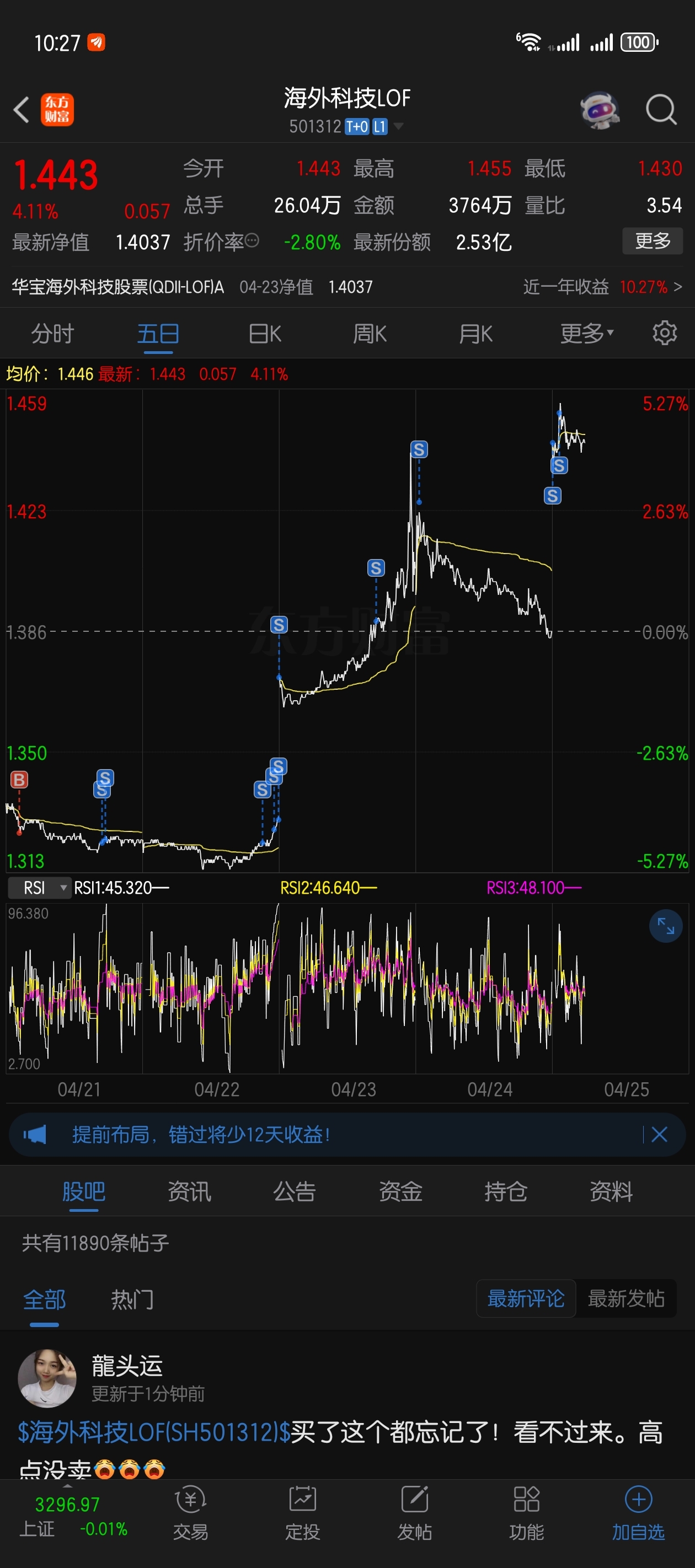
Task: Open the 功能 functions icon
Action: click(527, 1513)
